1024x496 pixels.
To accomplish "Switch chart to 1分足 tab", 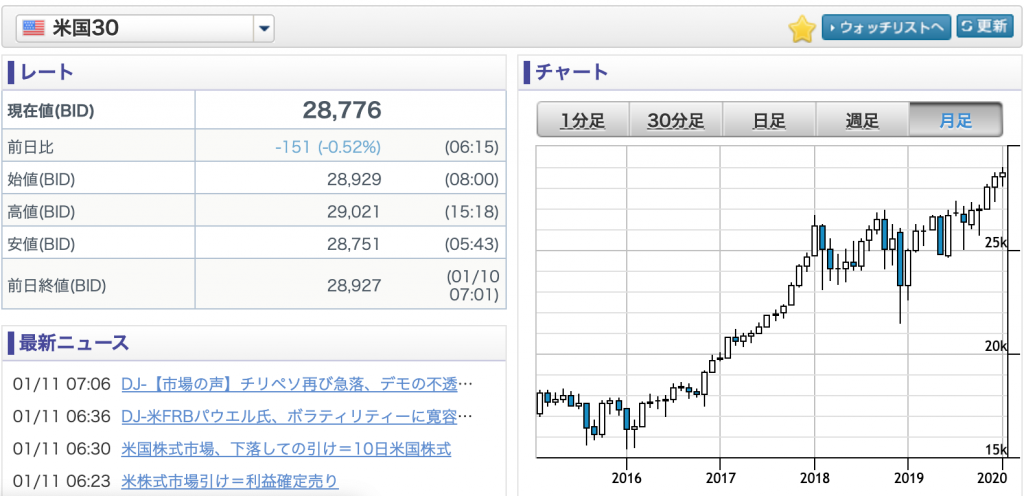I will click(583, 119).
